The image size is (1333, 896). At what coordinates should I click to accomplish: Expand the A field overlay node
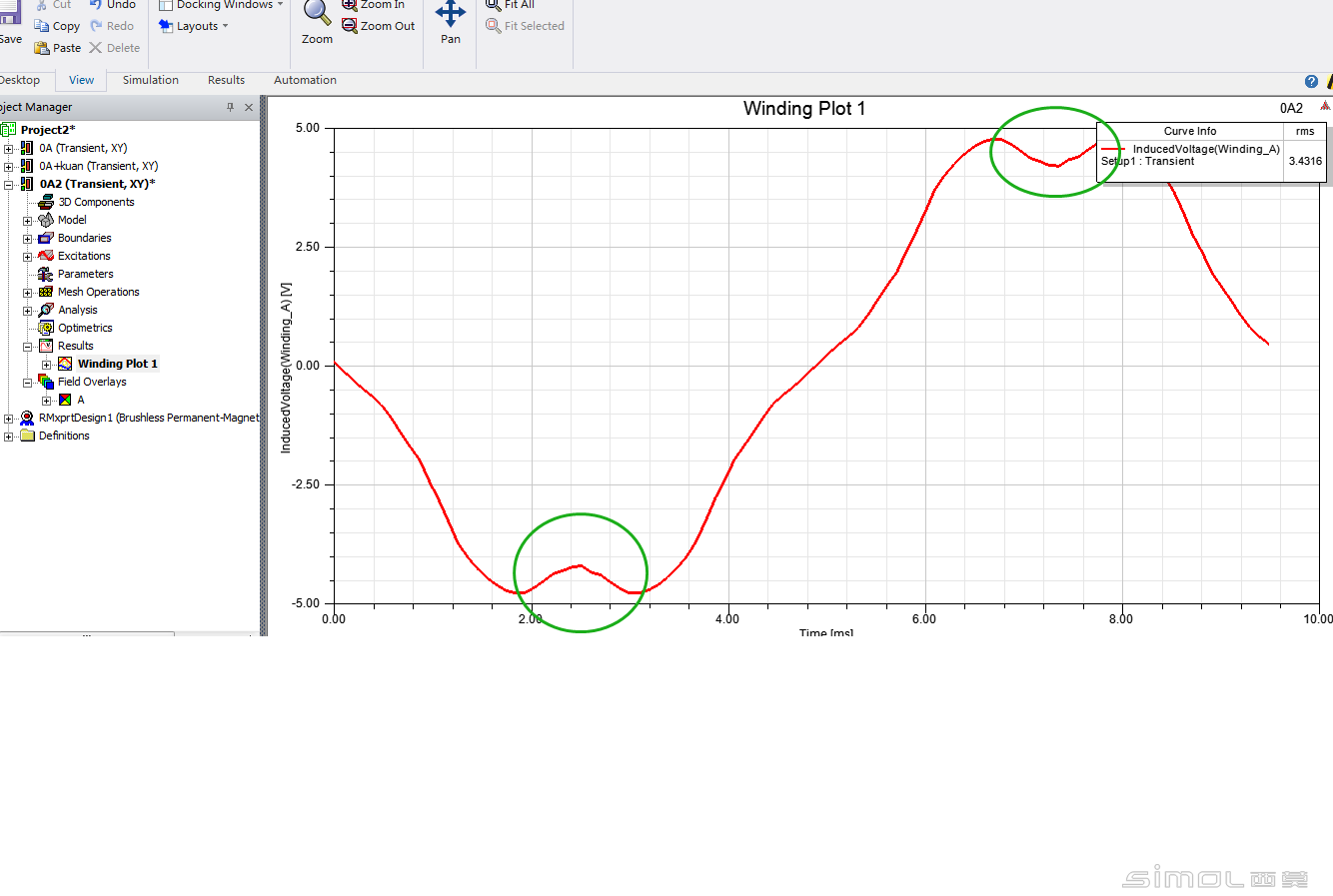(46, 401)
